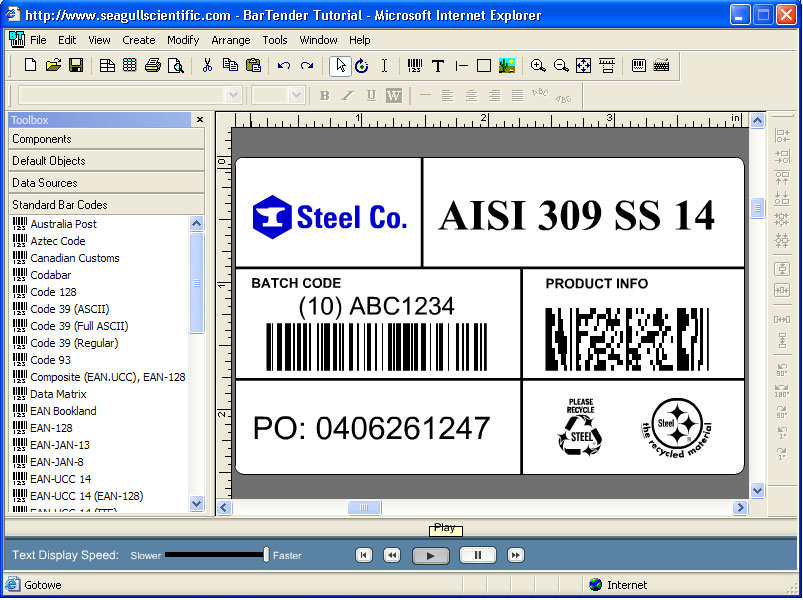Click the Print icon in the toolbar
Viewport: 803px width, 600px height.
(152, 66)
